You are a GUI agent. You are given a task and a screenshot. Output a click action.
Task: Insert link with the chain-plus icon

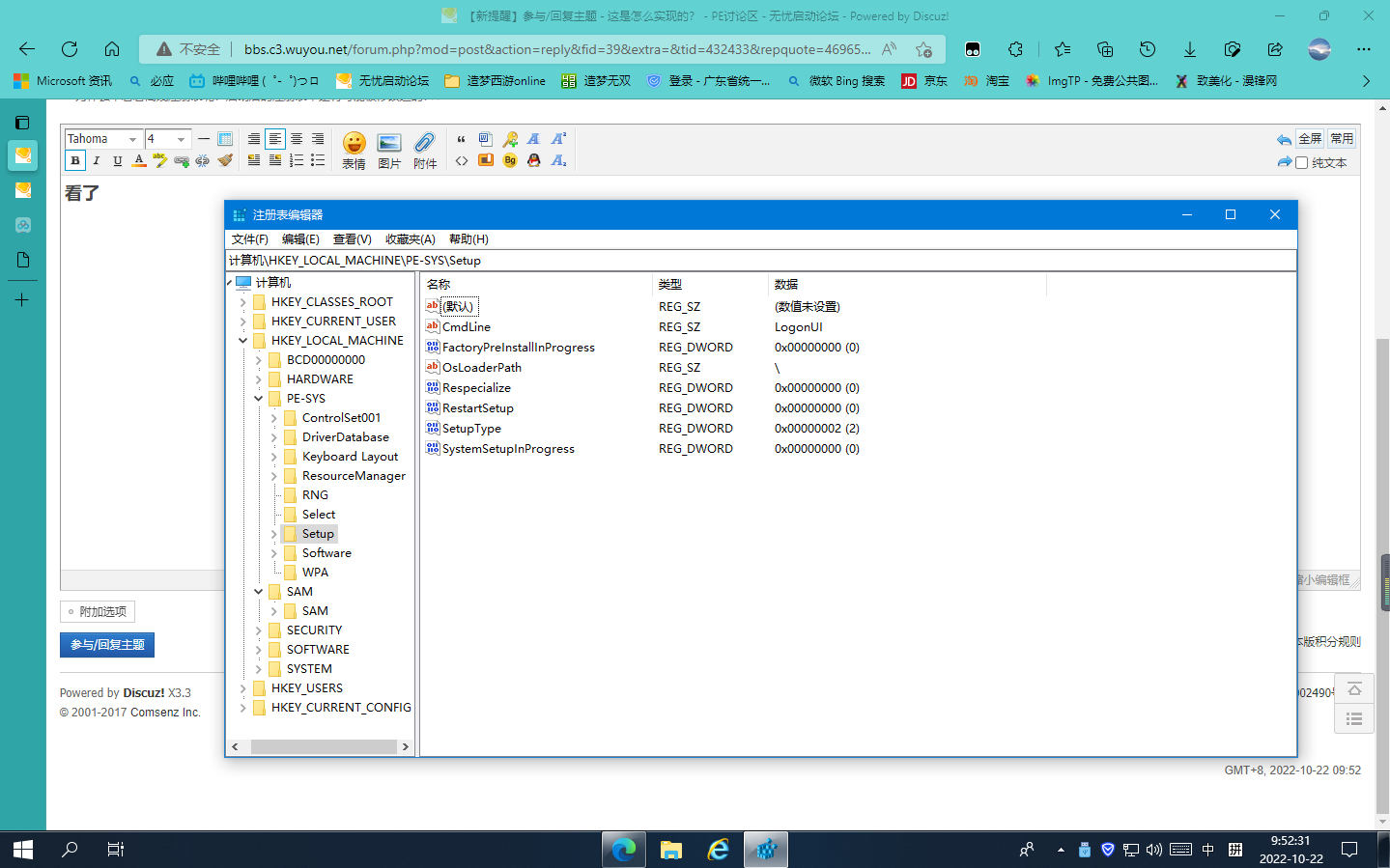(x=182, y=160)
